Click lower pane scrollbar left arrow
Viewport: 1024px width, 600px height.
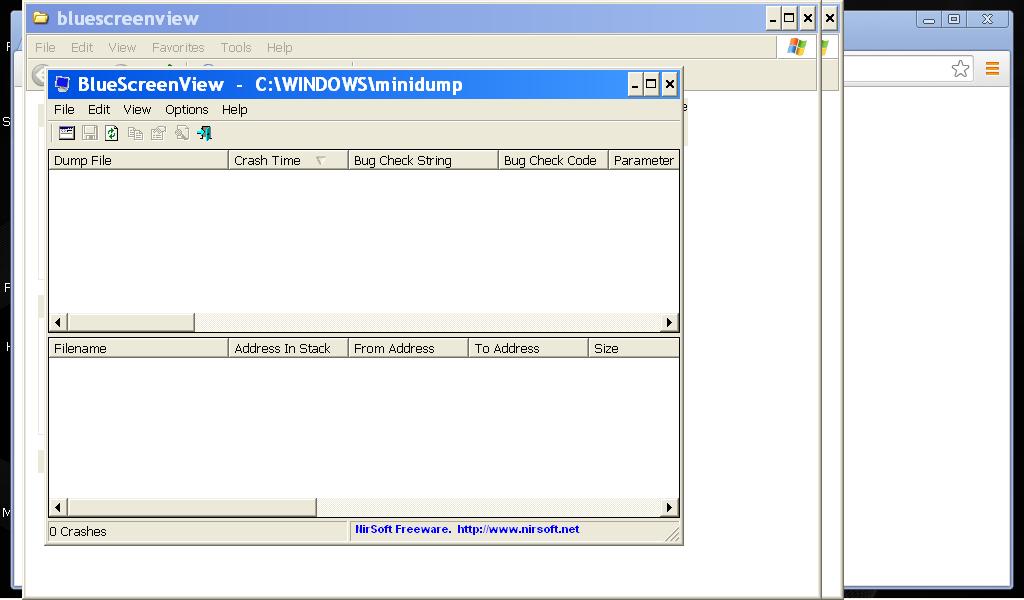58,507
